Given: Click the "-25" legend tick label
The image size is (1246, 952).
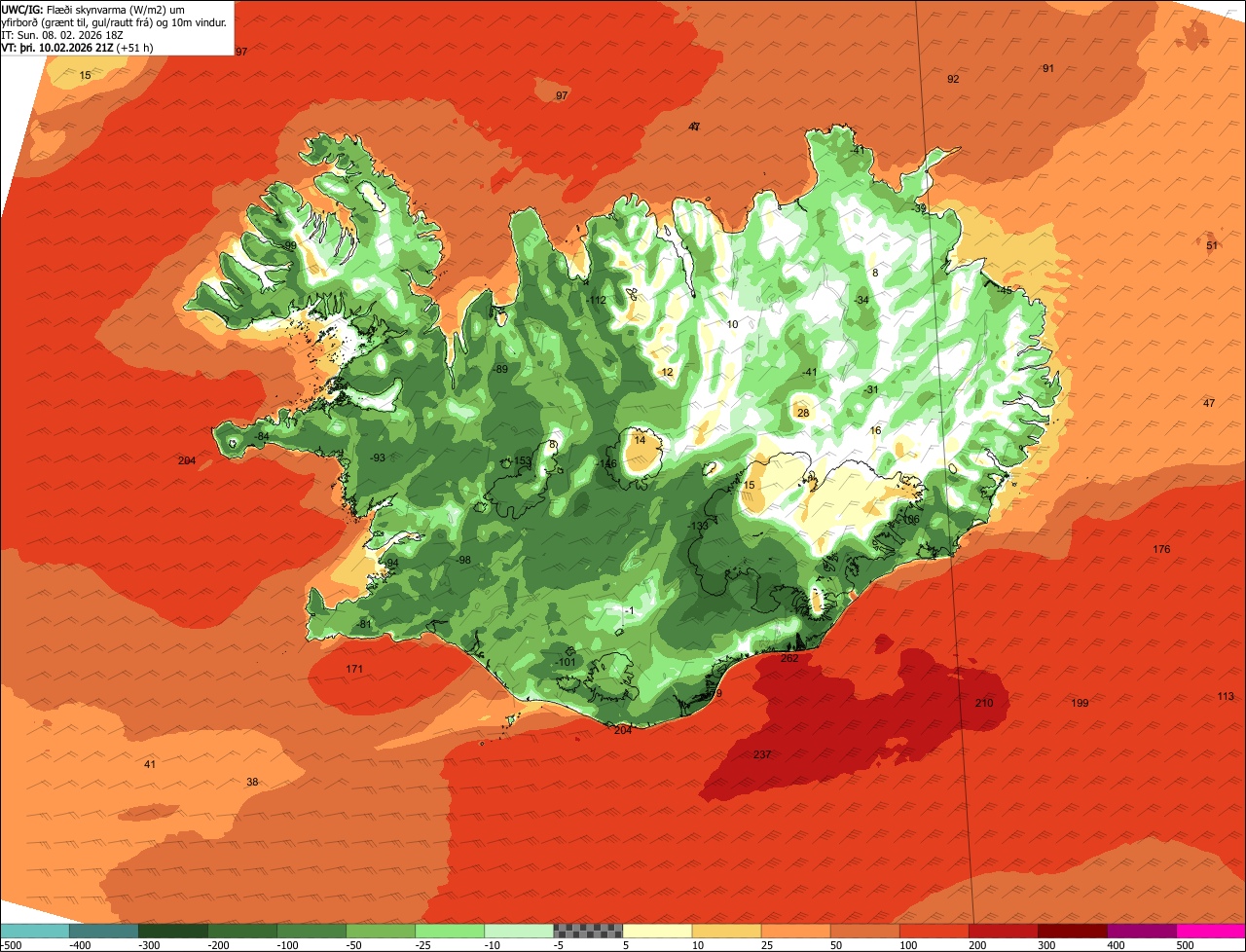Looking at the screenshot, I should coord(424,945).
